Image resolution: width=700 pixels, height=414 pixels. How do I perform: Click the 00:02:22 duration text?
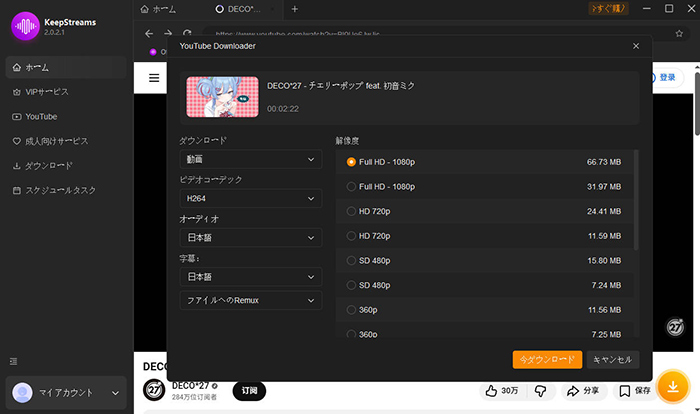coord(283,109)
